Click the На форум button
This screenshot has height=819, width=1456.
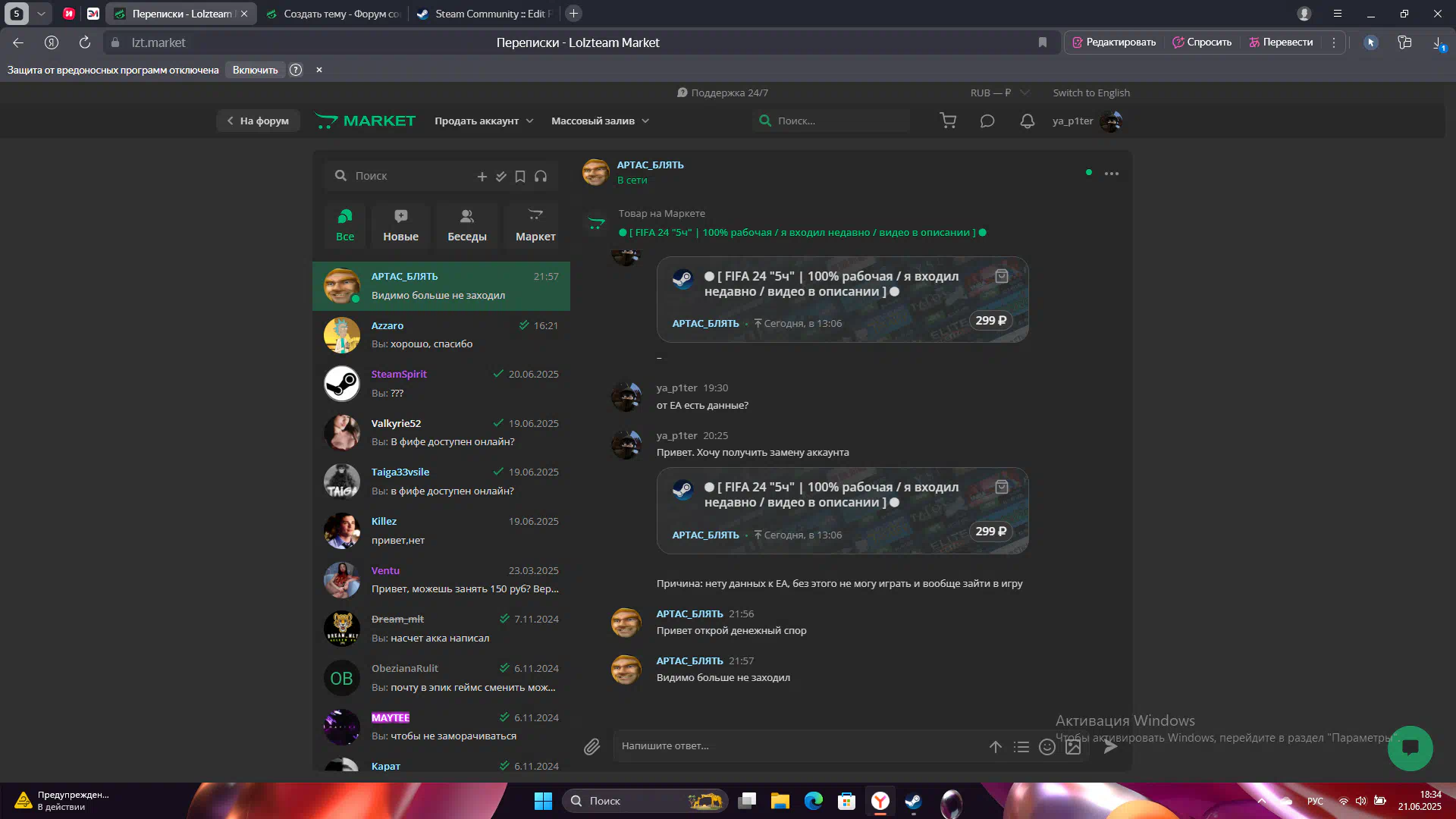[x=258, y=121]
